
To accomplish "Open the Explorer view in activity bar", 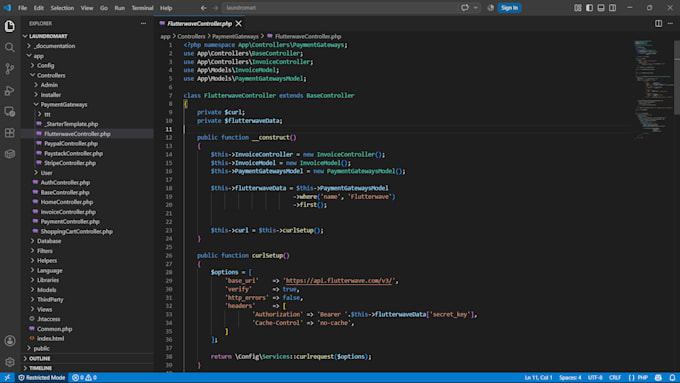I will (10, 26).
